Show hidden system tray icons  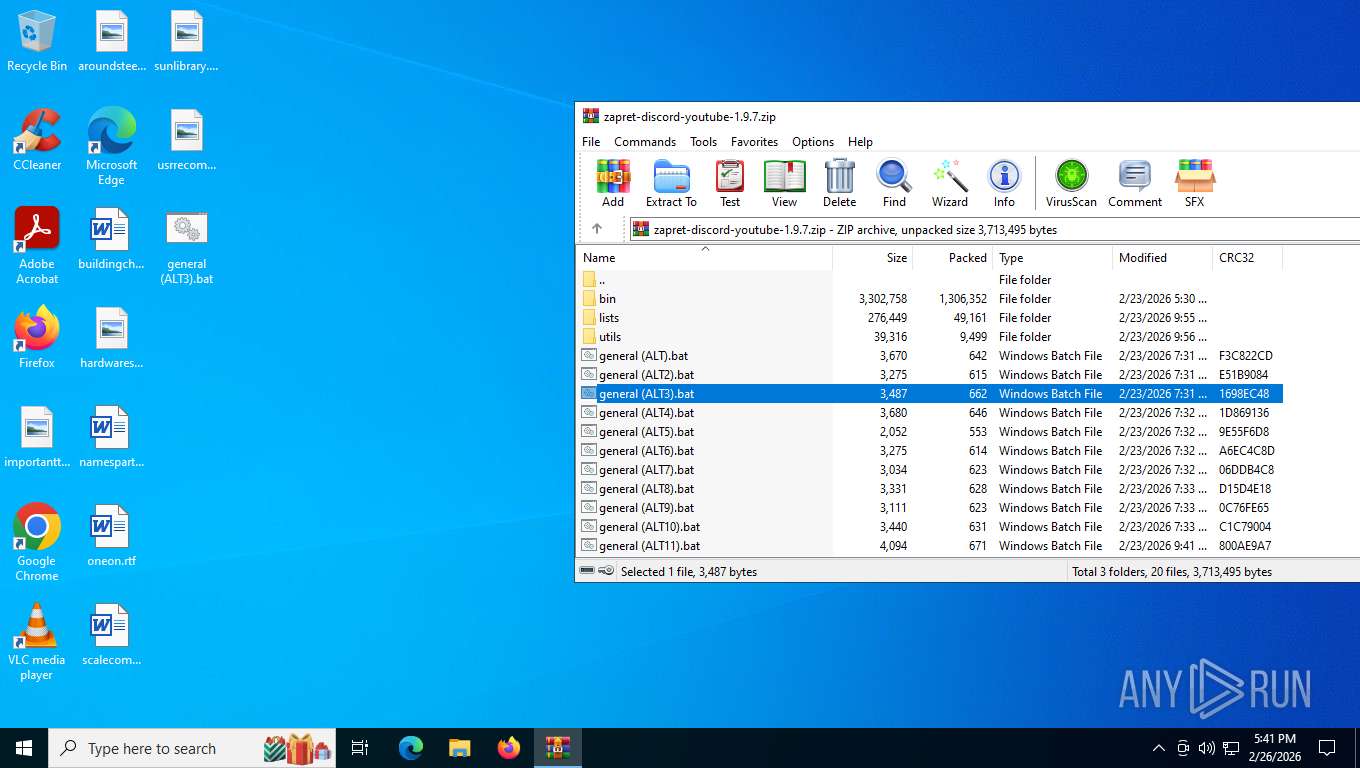pyautogui.click(x=1158, y=748)
